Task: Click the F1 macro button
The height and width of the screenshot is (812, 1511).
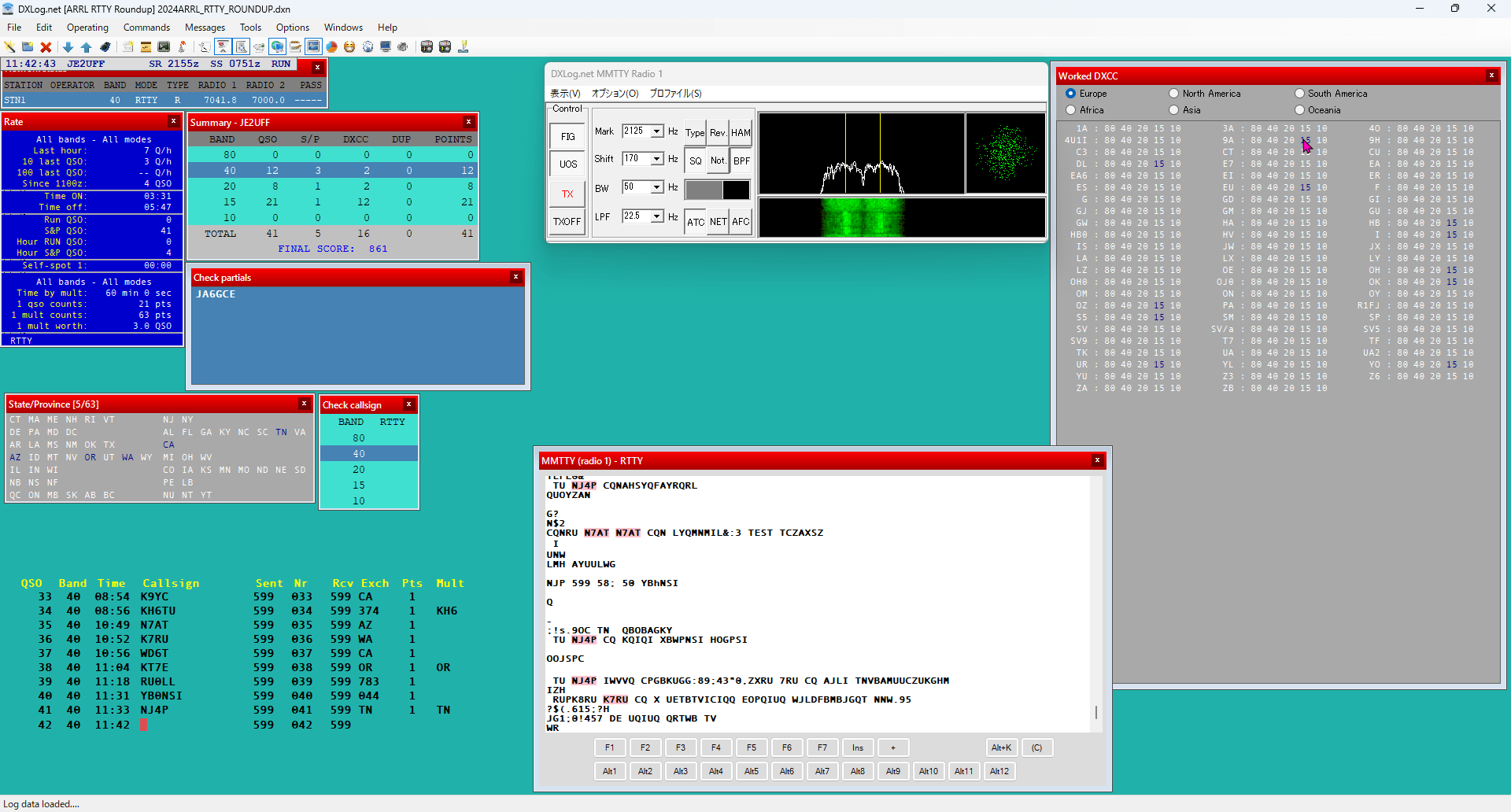Action: 610,747
